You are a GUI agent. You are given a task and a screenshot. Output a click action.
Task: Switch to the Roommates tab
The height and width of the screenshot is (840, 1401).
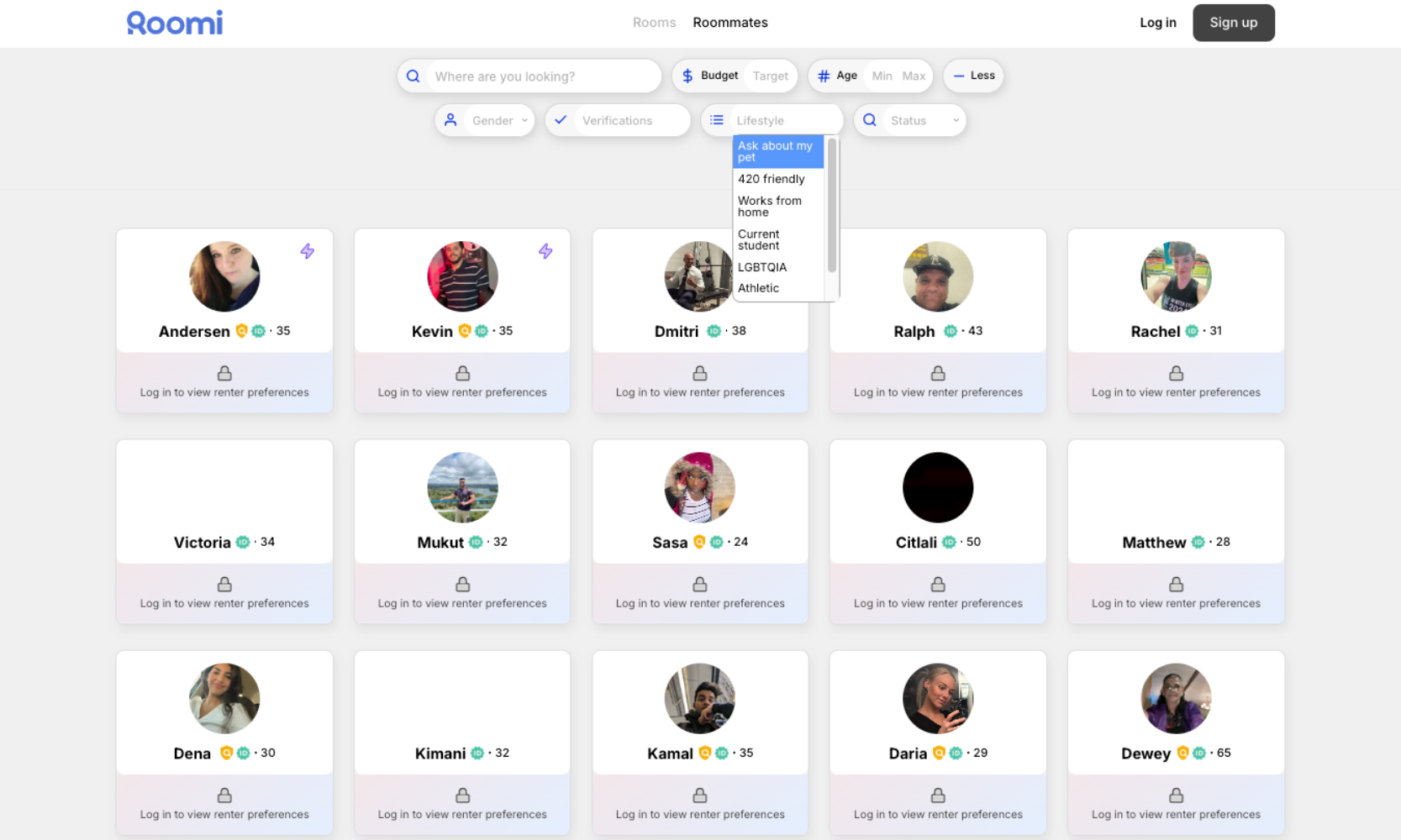pos(730,23)
